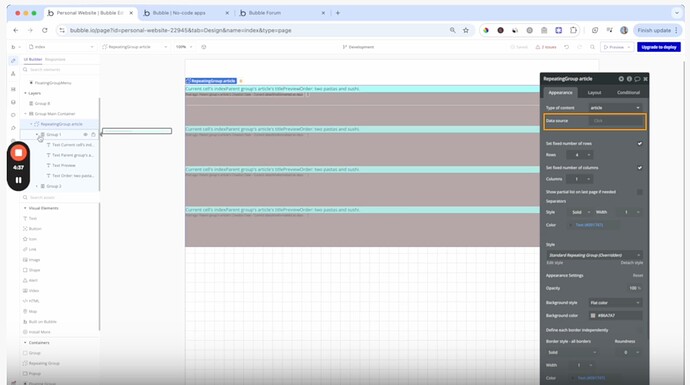This screenshot has height=385, width=690.
Task: Switch to the Conditional tab
Action: [628, 92]
